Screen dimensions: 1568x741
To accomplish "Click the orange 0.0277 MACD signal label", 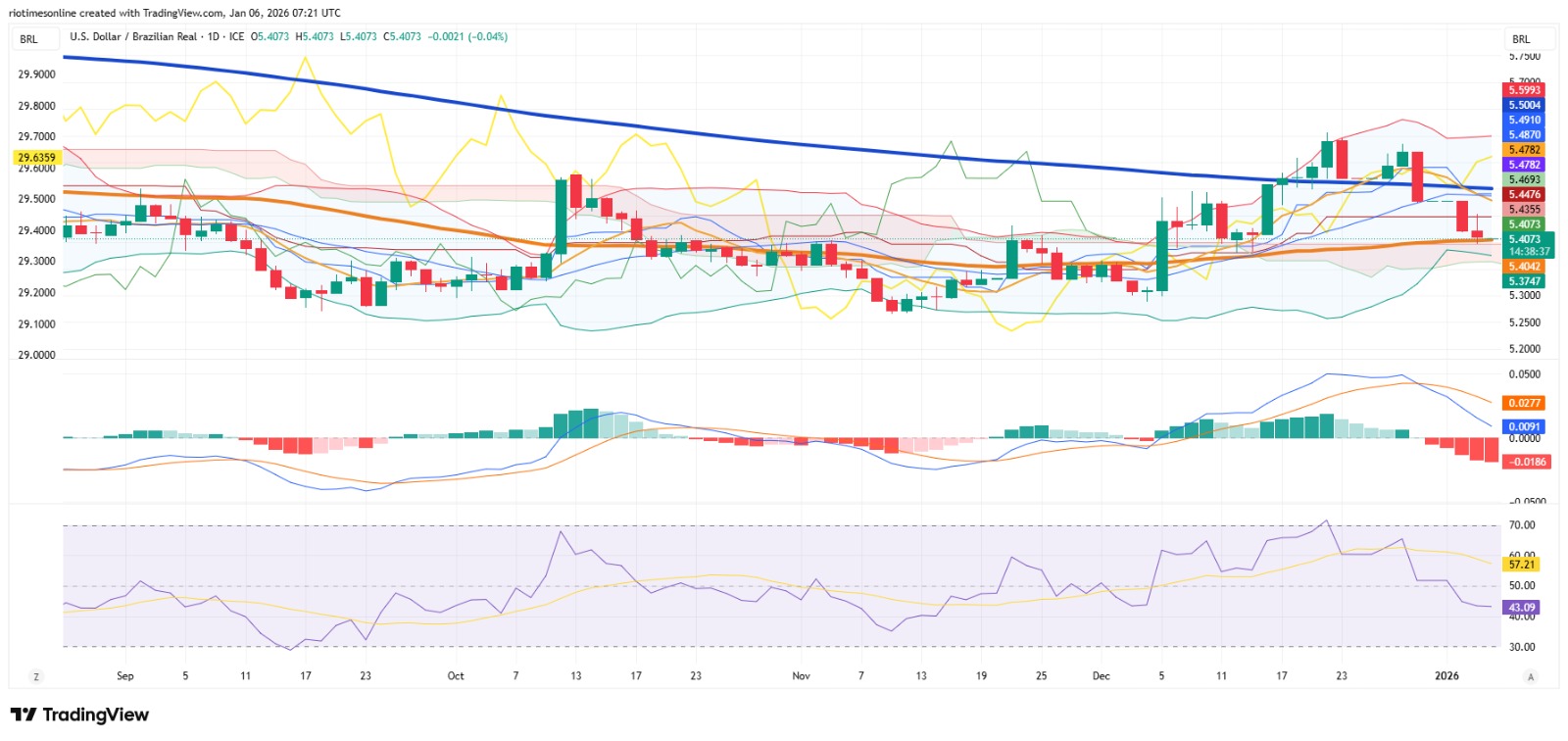I will (1524, 403).
